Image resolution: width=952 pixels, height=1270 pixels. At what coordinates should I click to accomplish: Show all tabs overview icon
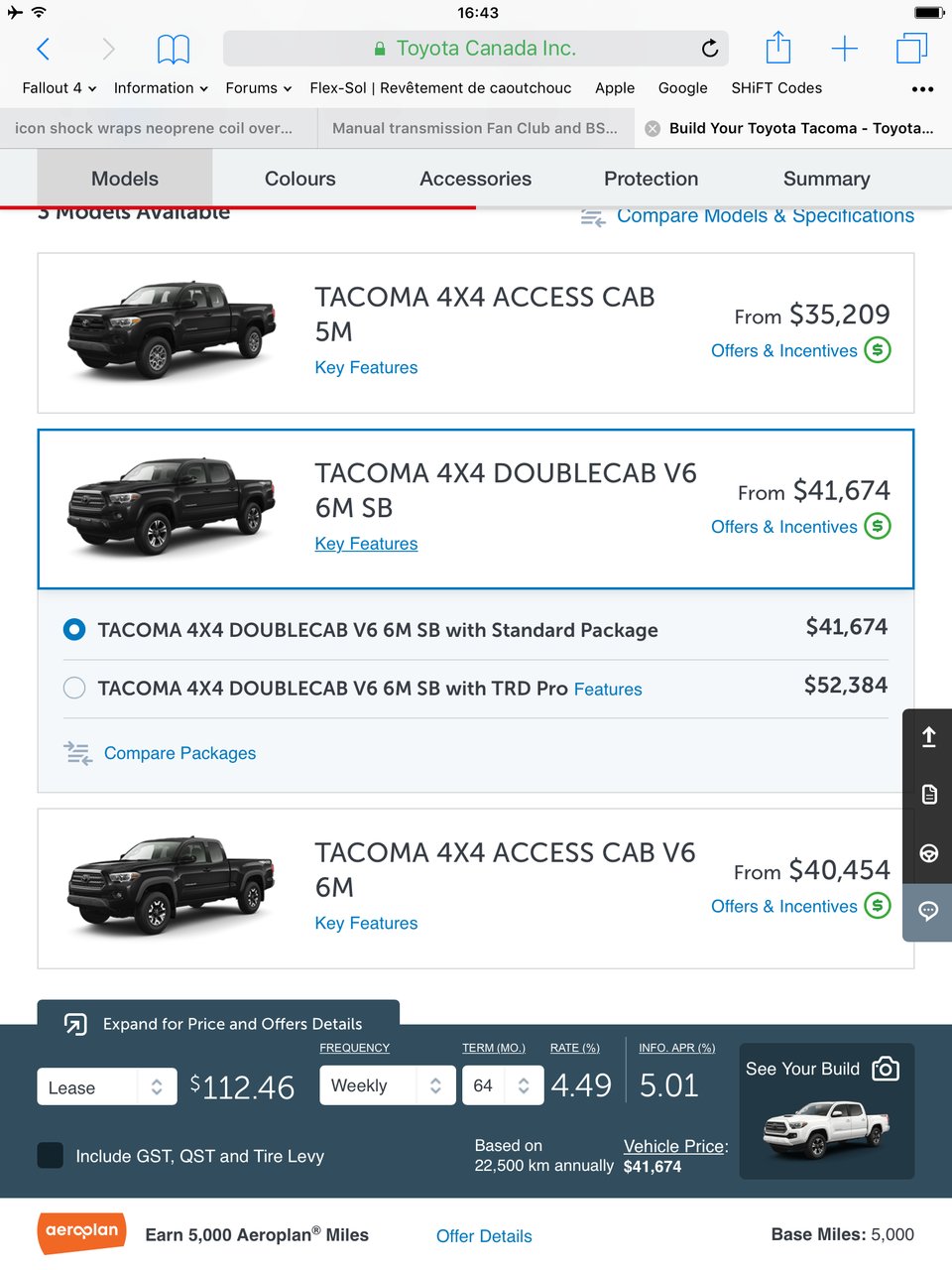(x=911, y=48)
